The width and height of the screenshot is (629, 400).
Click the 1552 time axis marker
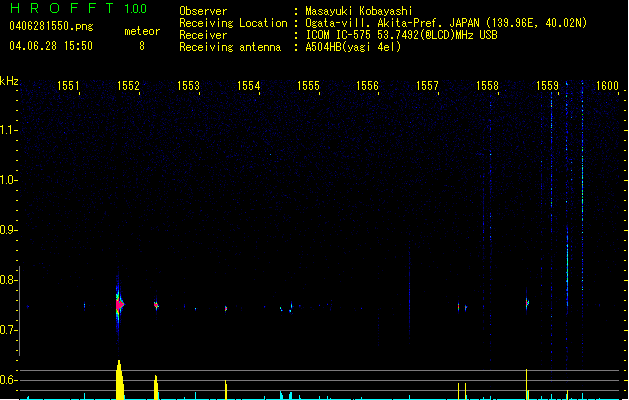[x=128, y=86]
